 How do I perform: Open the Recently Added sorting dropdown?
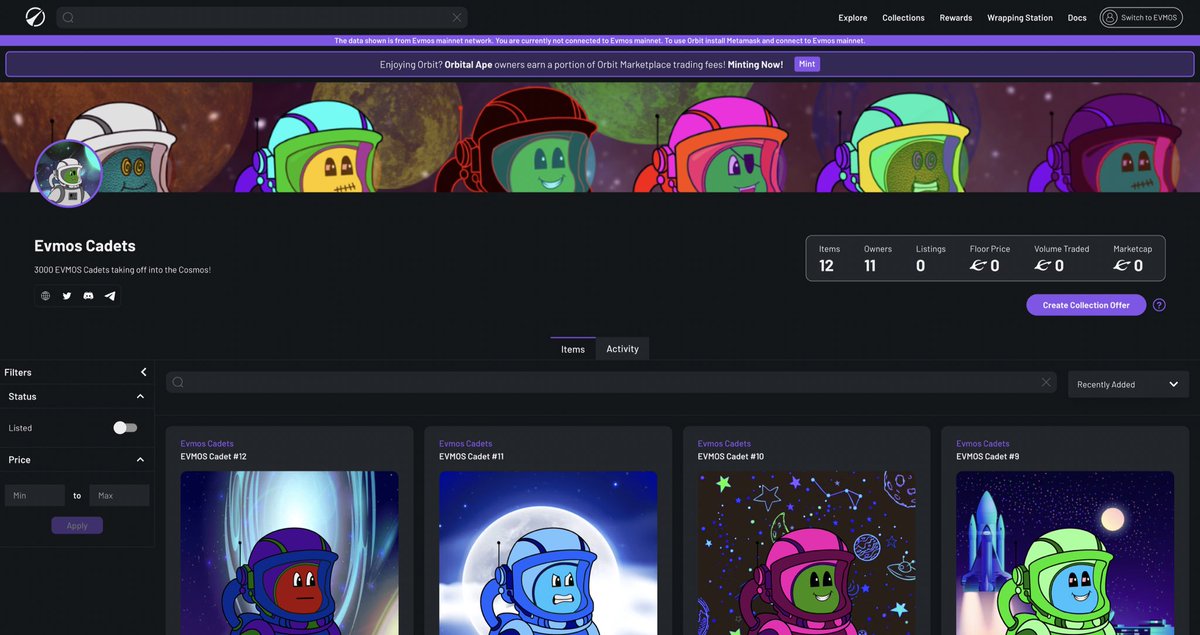coord(1128,384)
